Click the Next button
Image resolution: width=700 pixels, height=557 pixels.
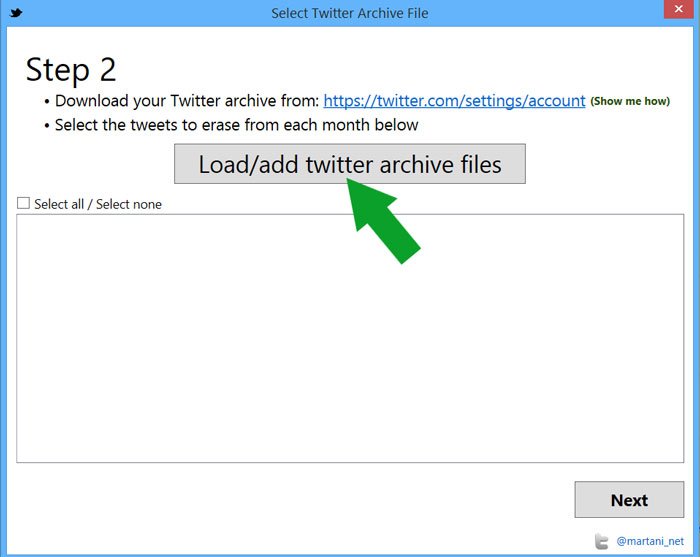click(629, 499)
